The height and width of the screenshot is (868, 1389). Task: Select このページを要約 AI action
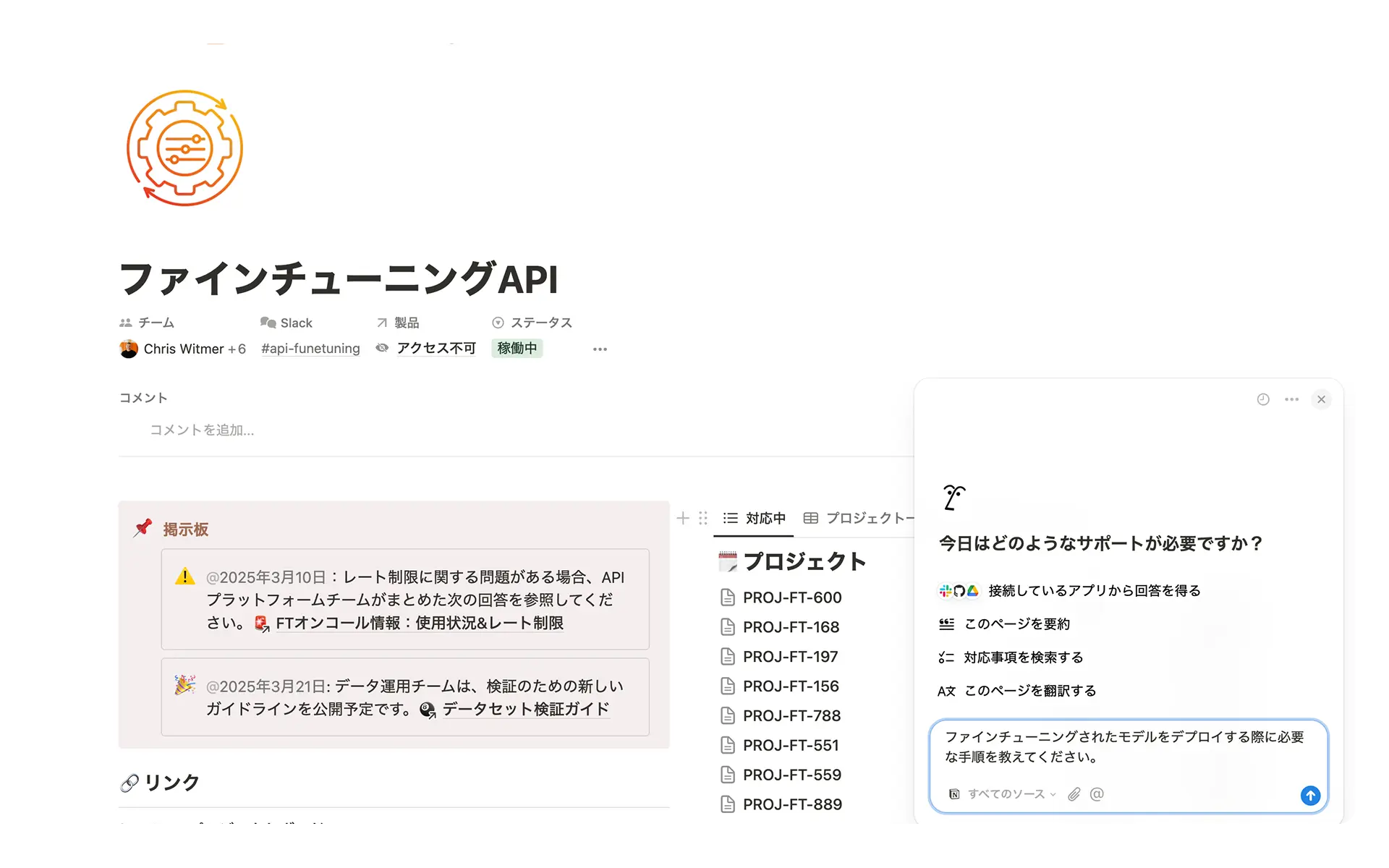[1016, 624]
